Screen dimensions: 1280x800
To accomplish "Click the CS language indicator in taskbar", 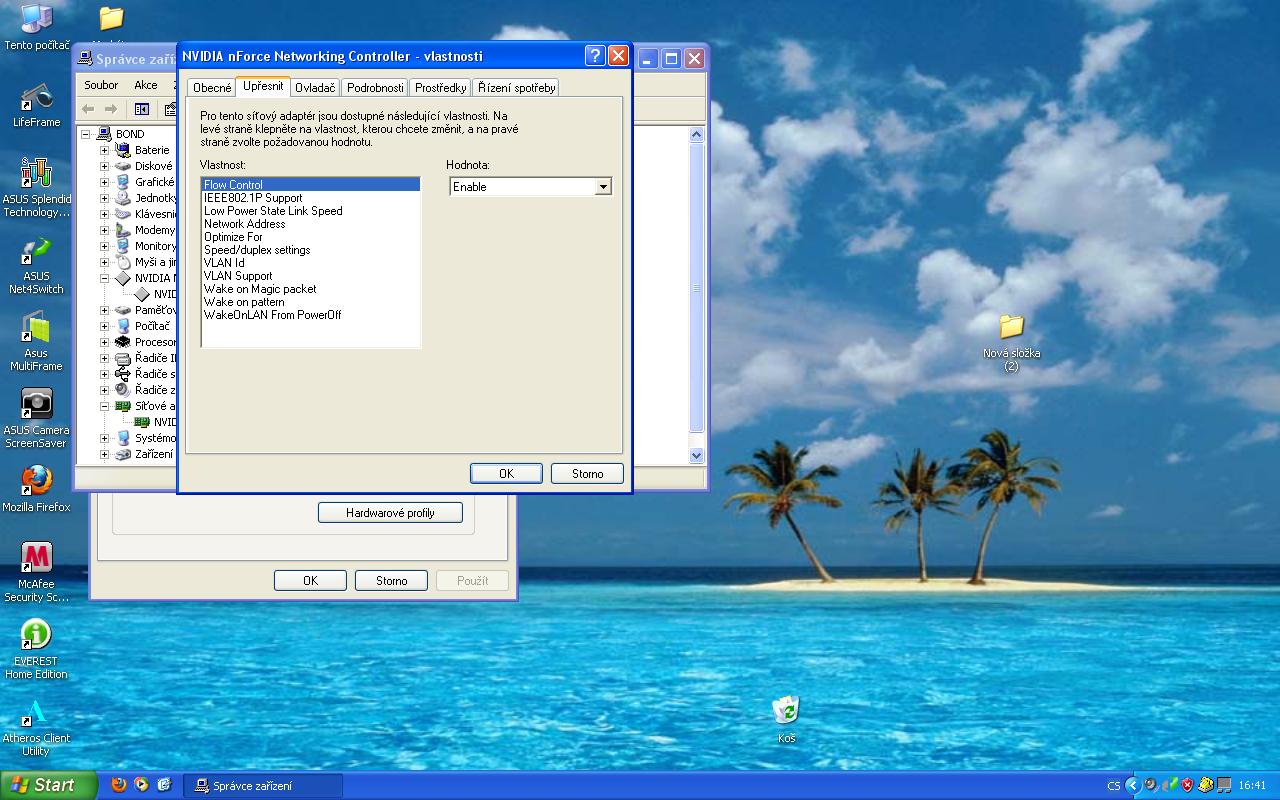I will [x=1114, y=785].
